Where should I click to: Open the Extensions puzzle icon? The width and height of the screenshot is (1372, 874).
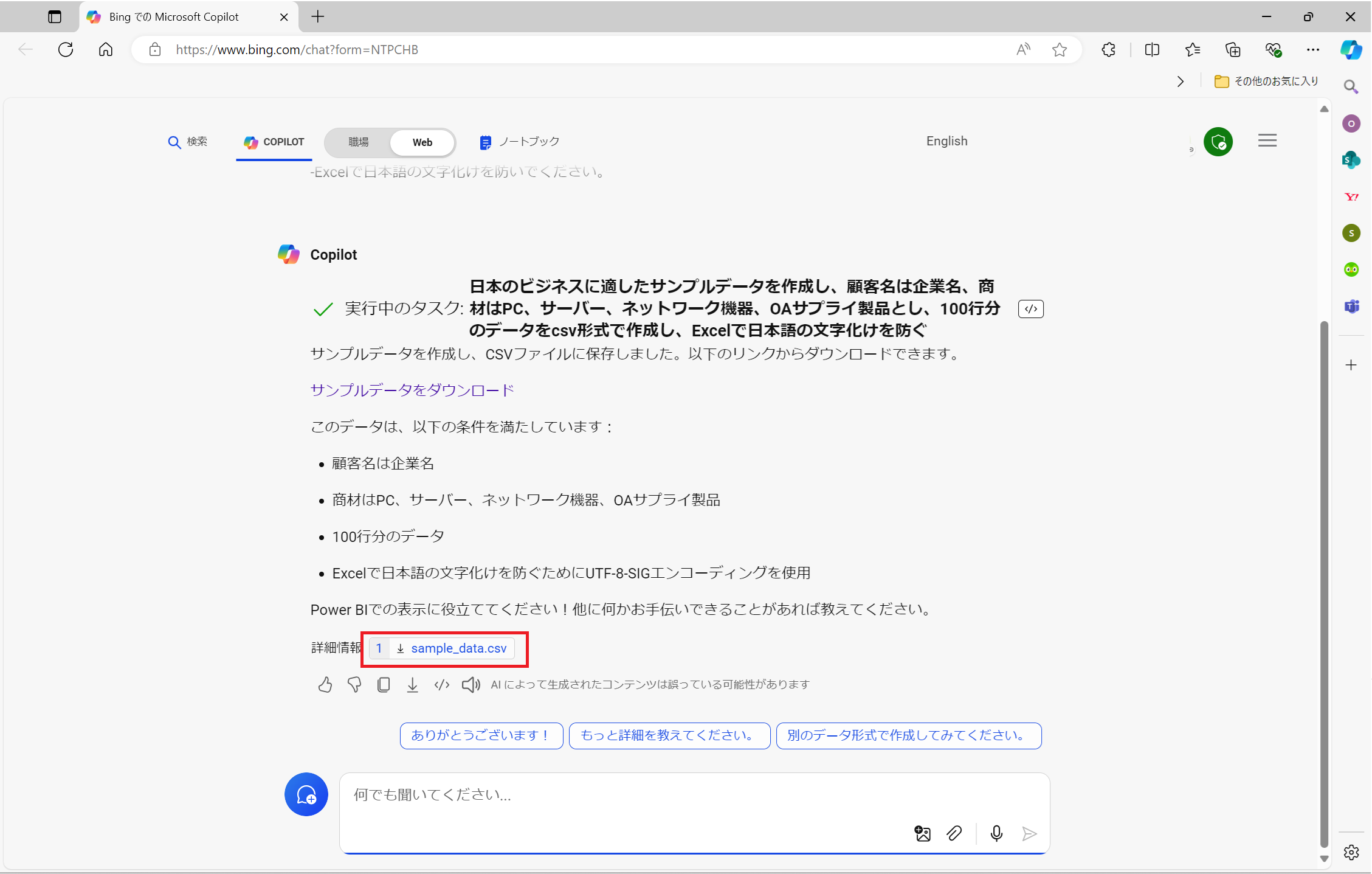click(1109, 49)
